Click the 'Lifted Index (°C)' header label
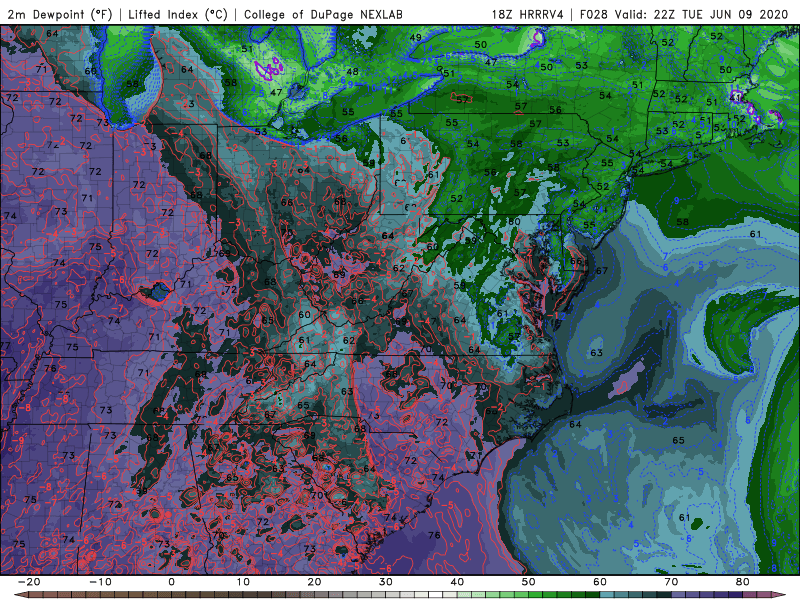 point(178,15)
